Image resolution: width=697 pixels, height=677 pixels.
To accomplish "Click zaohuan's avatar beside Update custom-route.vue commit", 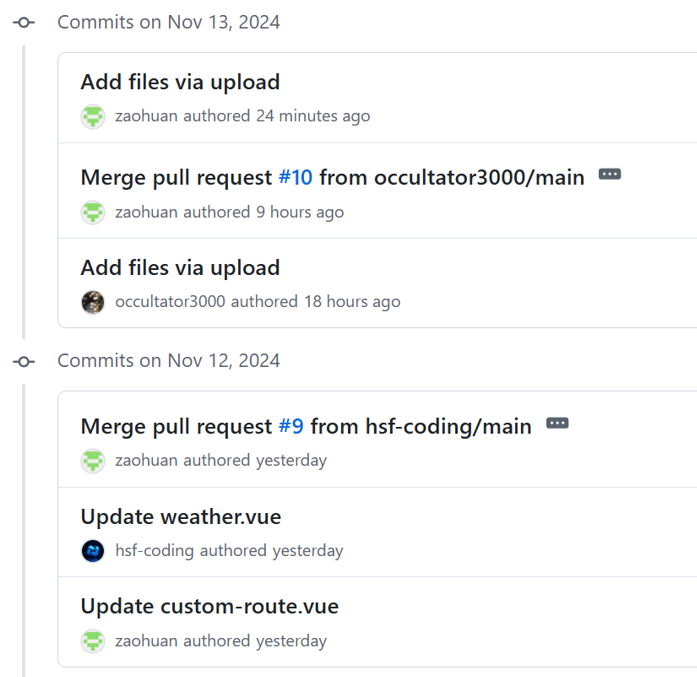I will [x=93, y=641].
